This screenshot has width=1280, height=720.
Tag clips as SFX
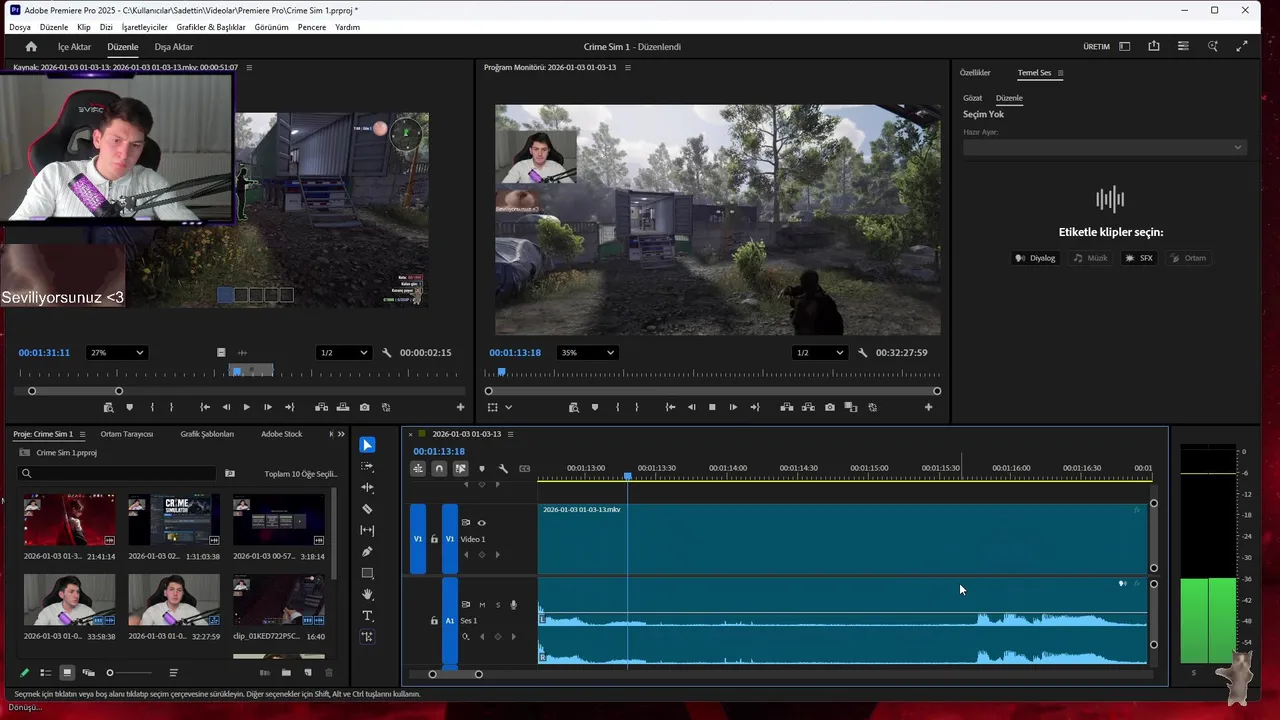tap(1139, 258)
